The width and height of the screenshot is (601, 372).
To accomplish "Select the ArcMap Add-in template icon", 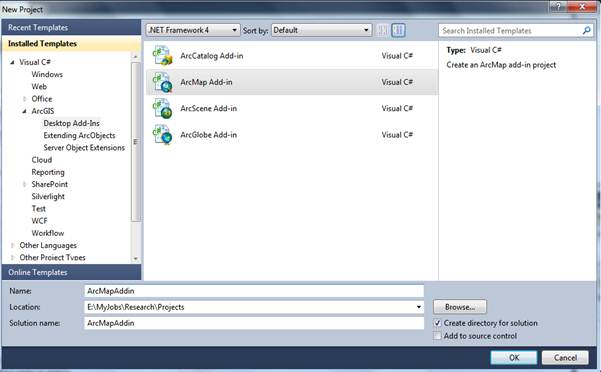I will coord(163,82).
